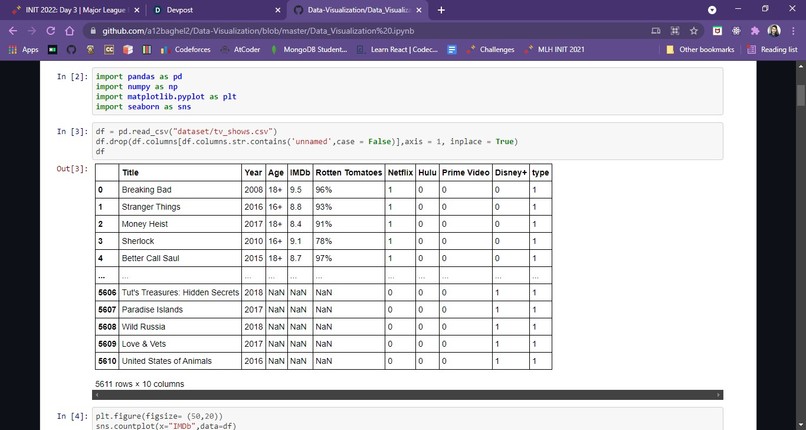Viewport: 806px width, 430px height.
Task: Click the address bar URL
Action: (x=258, y=31)
